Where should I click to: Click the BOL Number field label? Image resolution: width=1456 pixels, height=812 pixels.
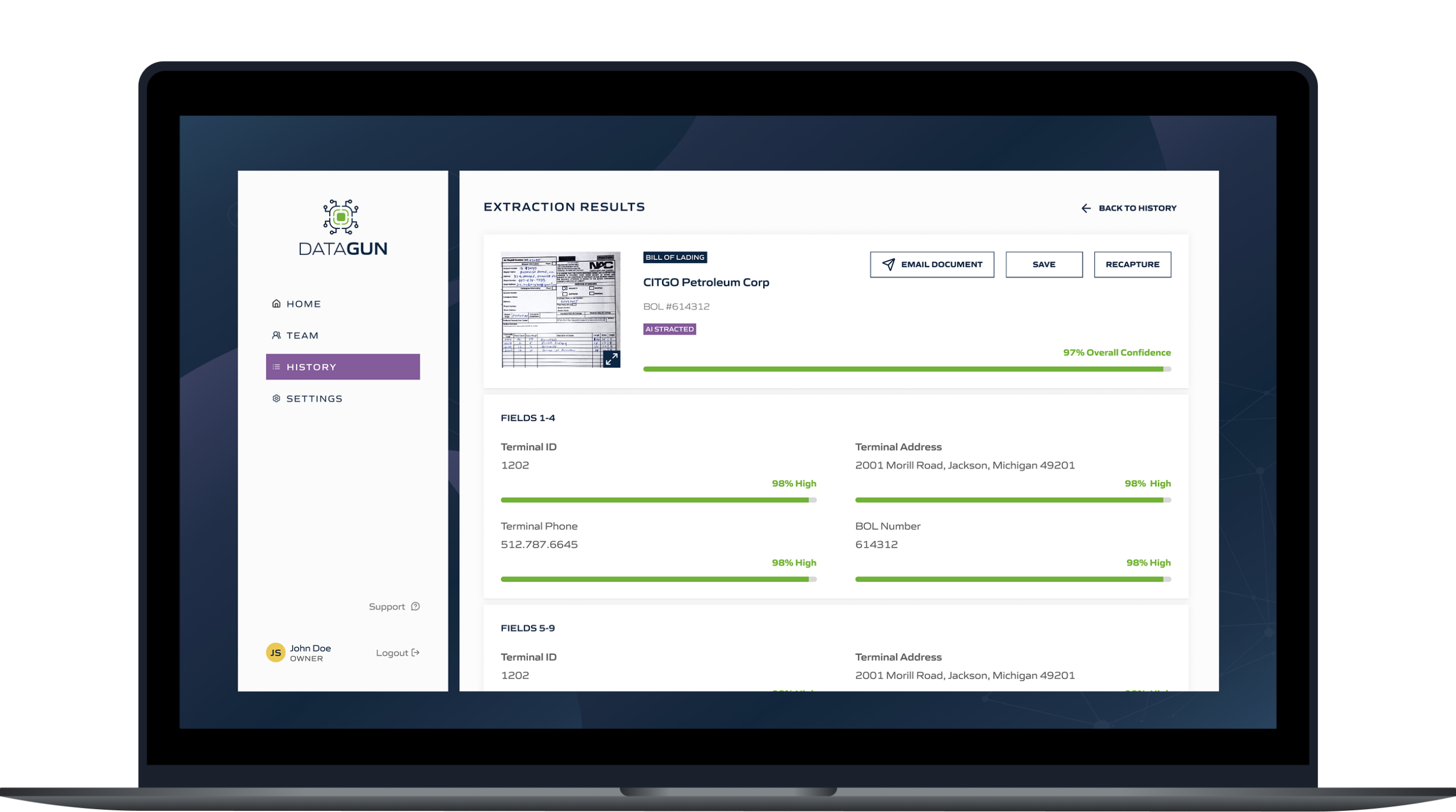[888, 527]
